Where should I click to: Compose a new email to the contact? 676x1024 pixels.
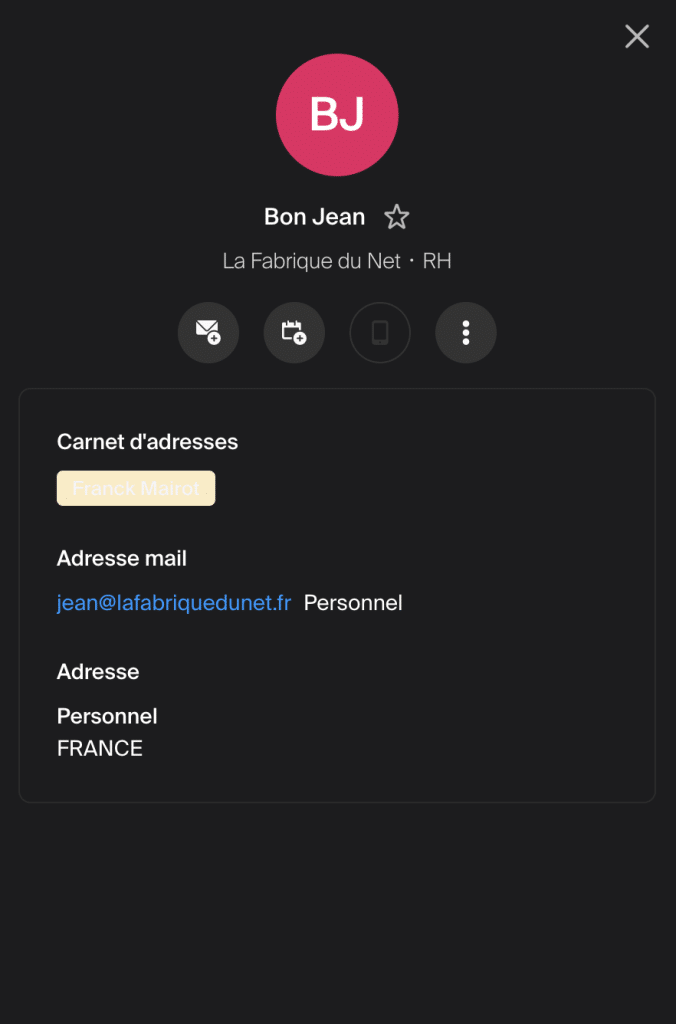pos(208,332)
